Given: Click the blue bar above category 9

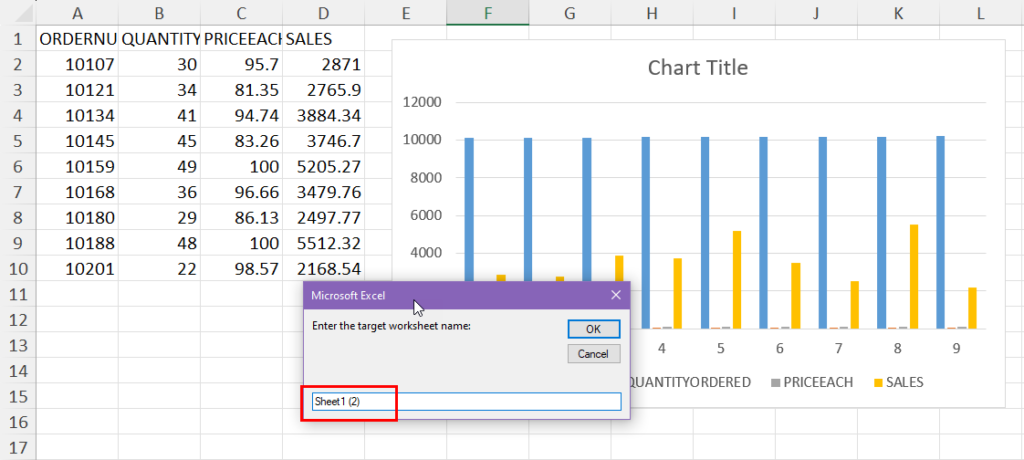Looking at the screenshot, I should pos(940,232).
